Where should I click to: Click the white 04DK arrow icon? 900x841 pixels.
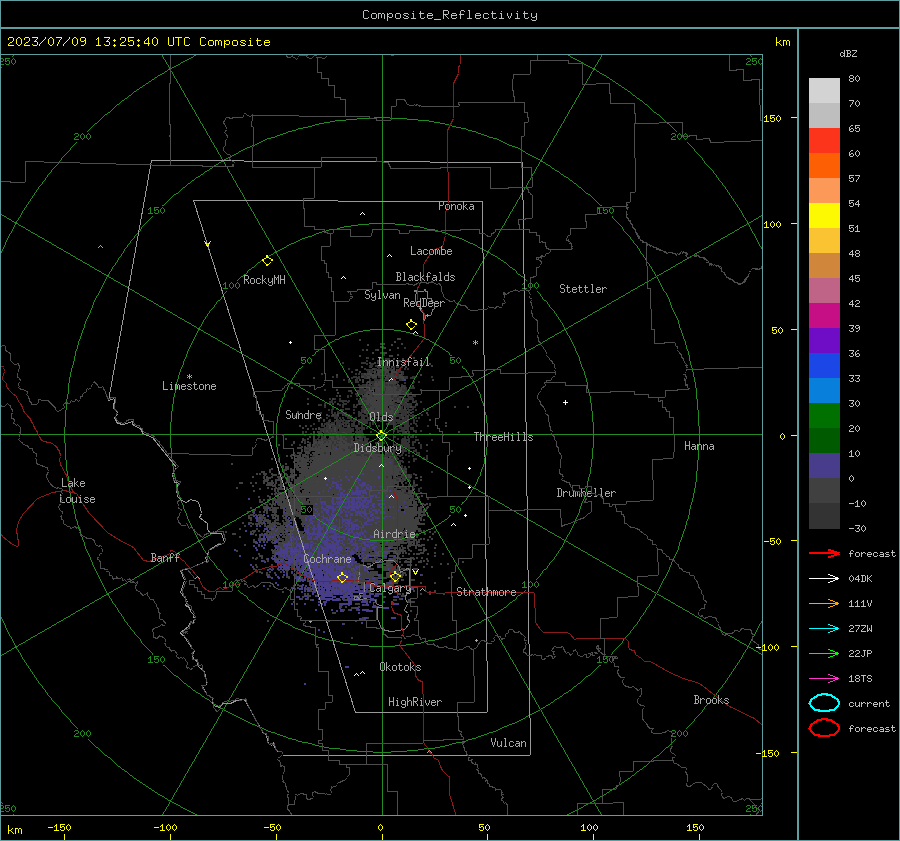[824, 579]
